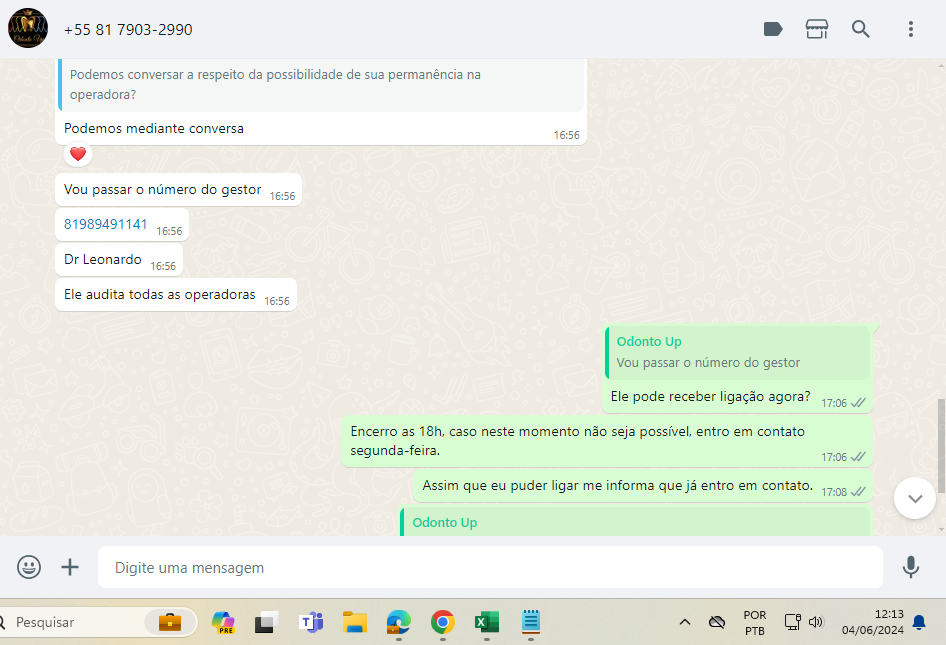Show hidden system tray icons

pyautogui.click(x=685, y=622)
